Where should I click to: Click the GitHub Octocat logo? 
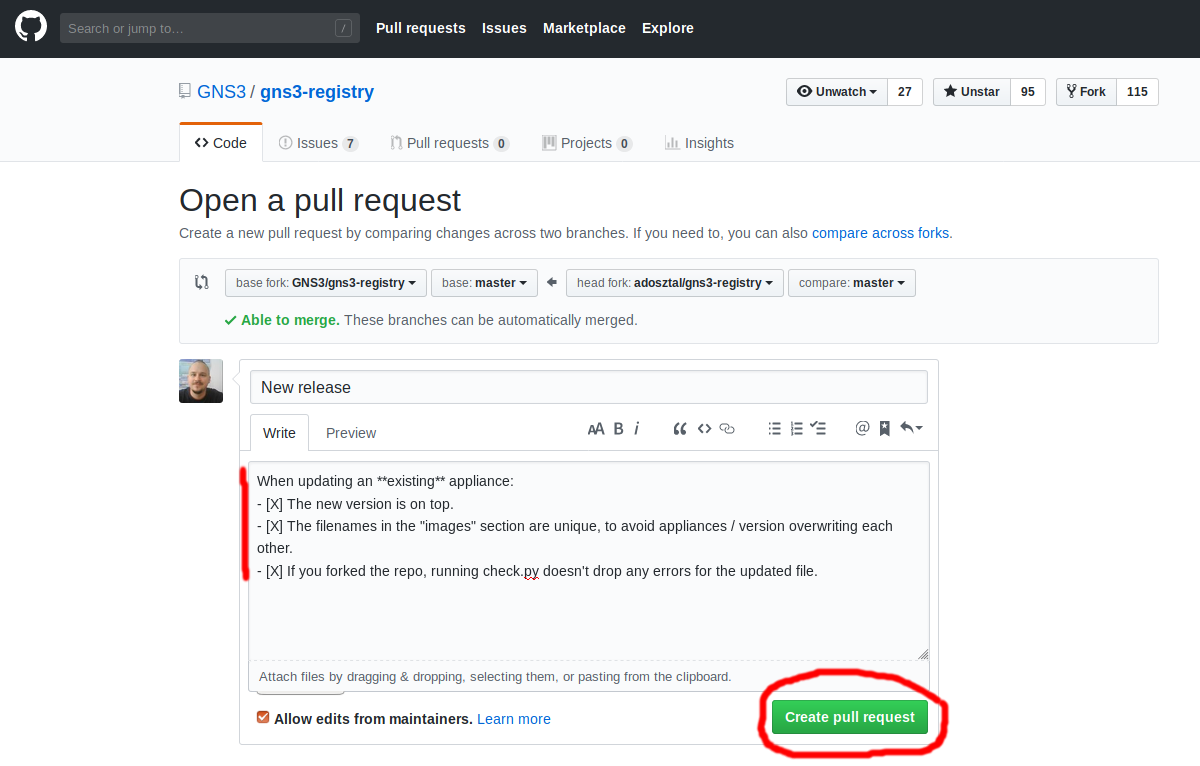pos(31,27)
